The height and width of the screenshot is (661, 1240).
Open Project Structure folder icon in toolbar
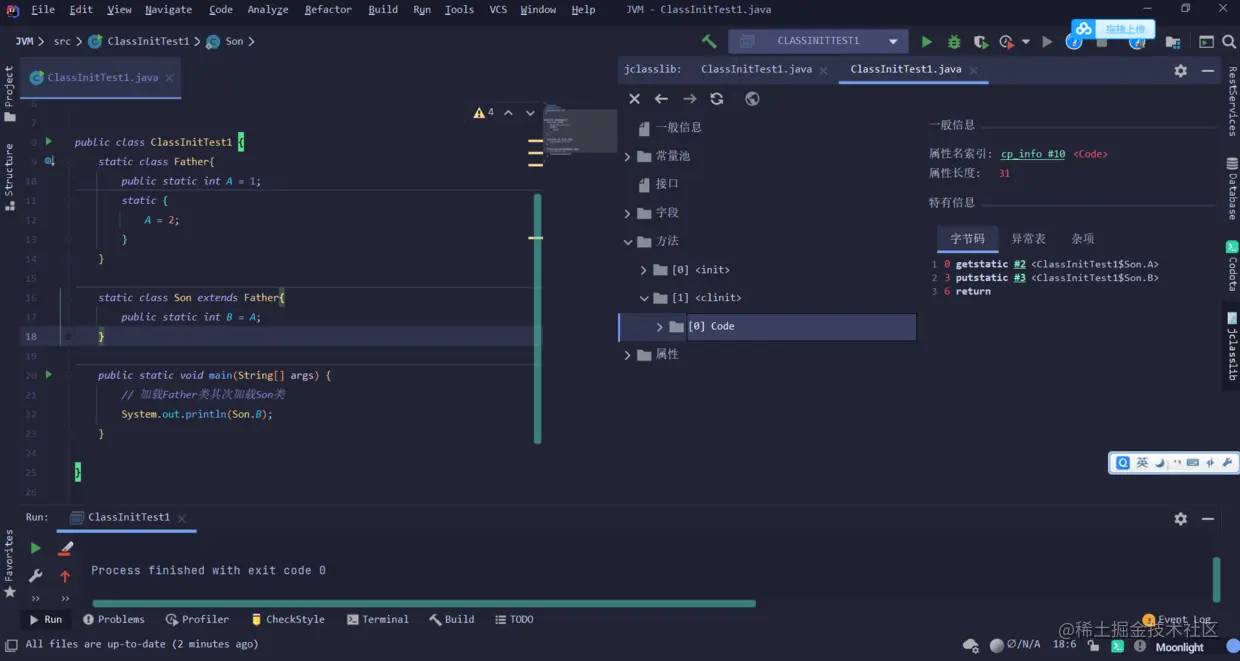tap(1173, 41)
